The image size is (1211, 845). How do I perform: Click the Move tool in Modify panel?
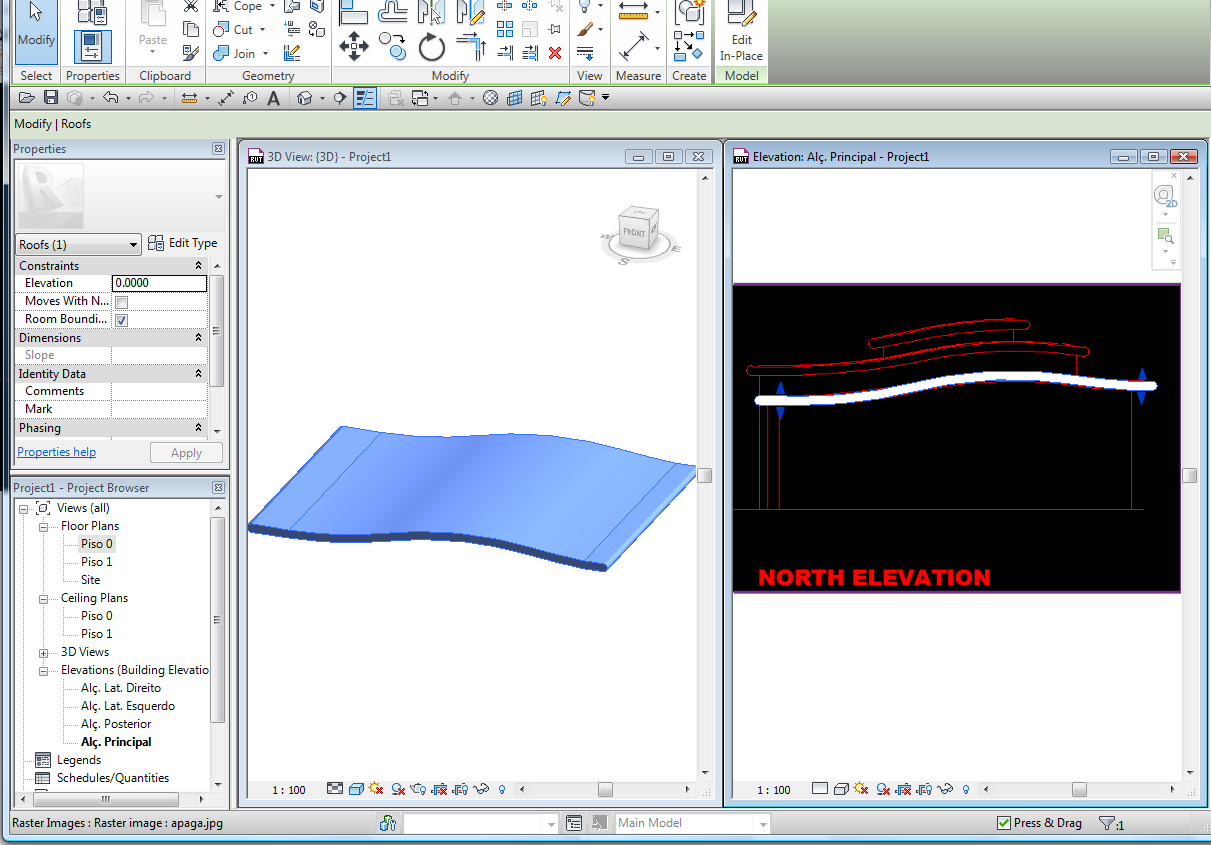pyautogui.click(x=353, y=45)
